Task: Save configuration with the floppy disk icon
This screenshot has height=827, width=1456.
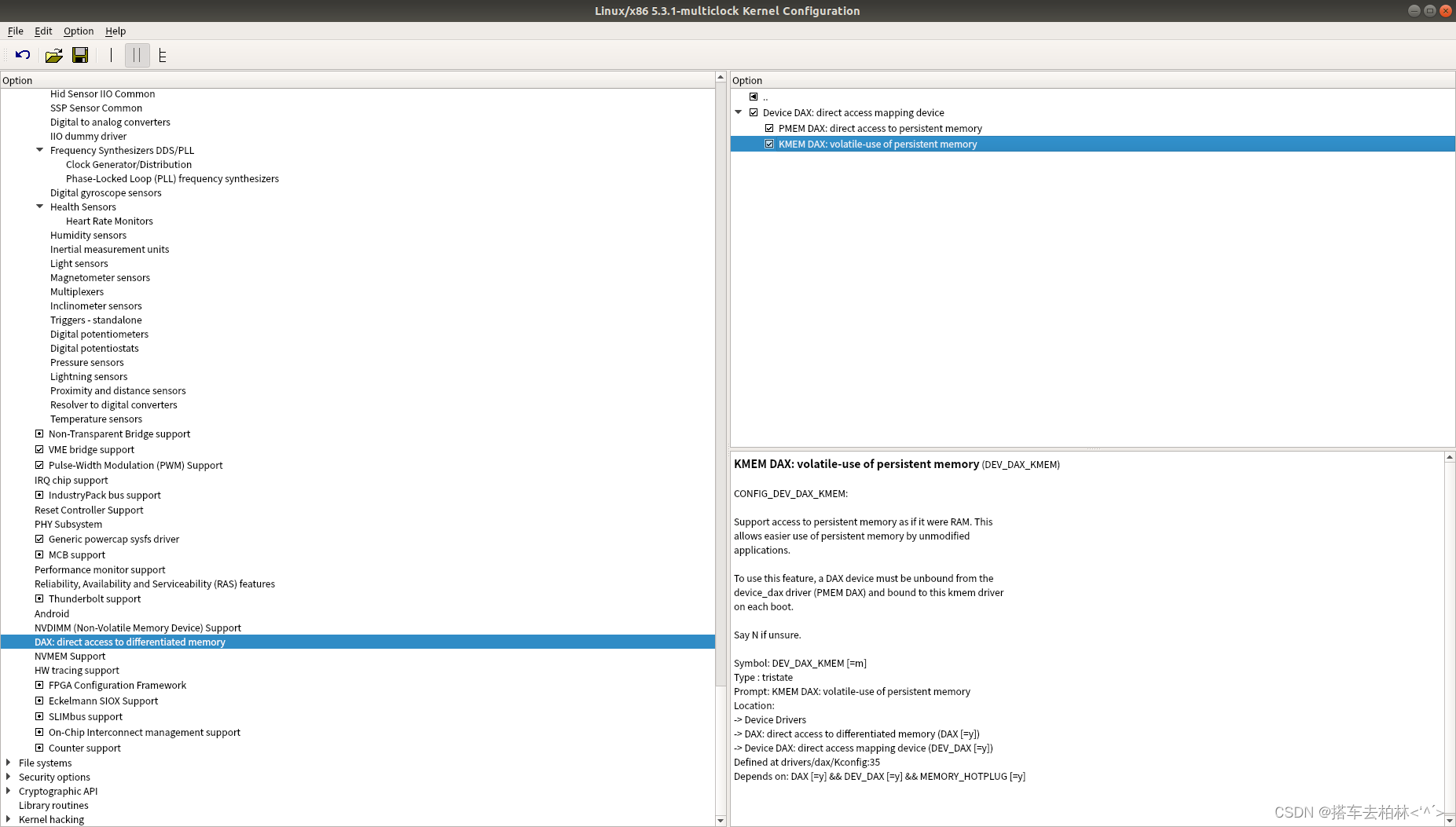Action: pyautogui.click(x=80, y=55)
